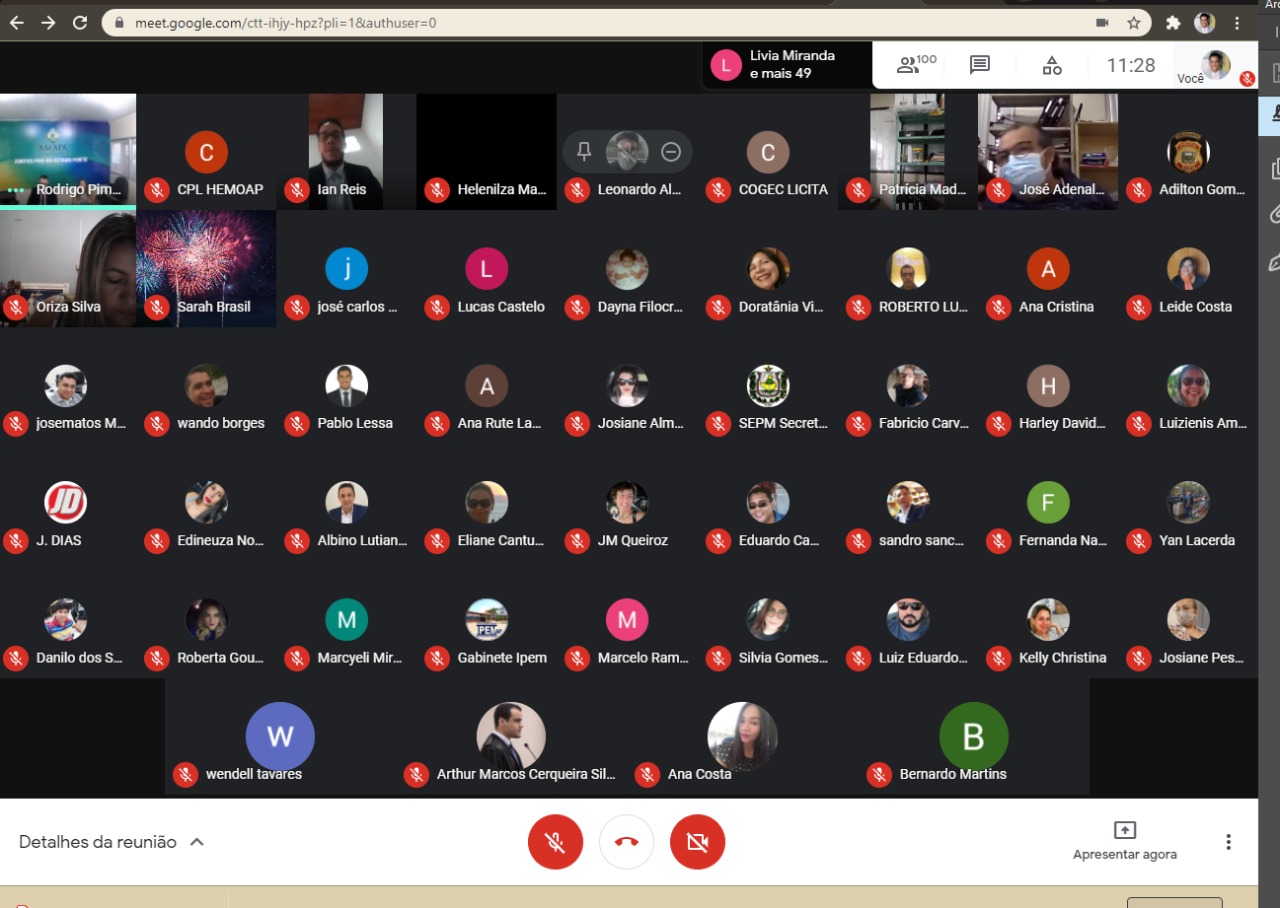The height and width of the screenshot is (908, 1280).
Task: Click the JM Queiroz name label
Action: pyautogui.click(x=633, y=540)
